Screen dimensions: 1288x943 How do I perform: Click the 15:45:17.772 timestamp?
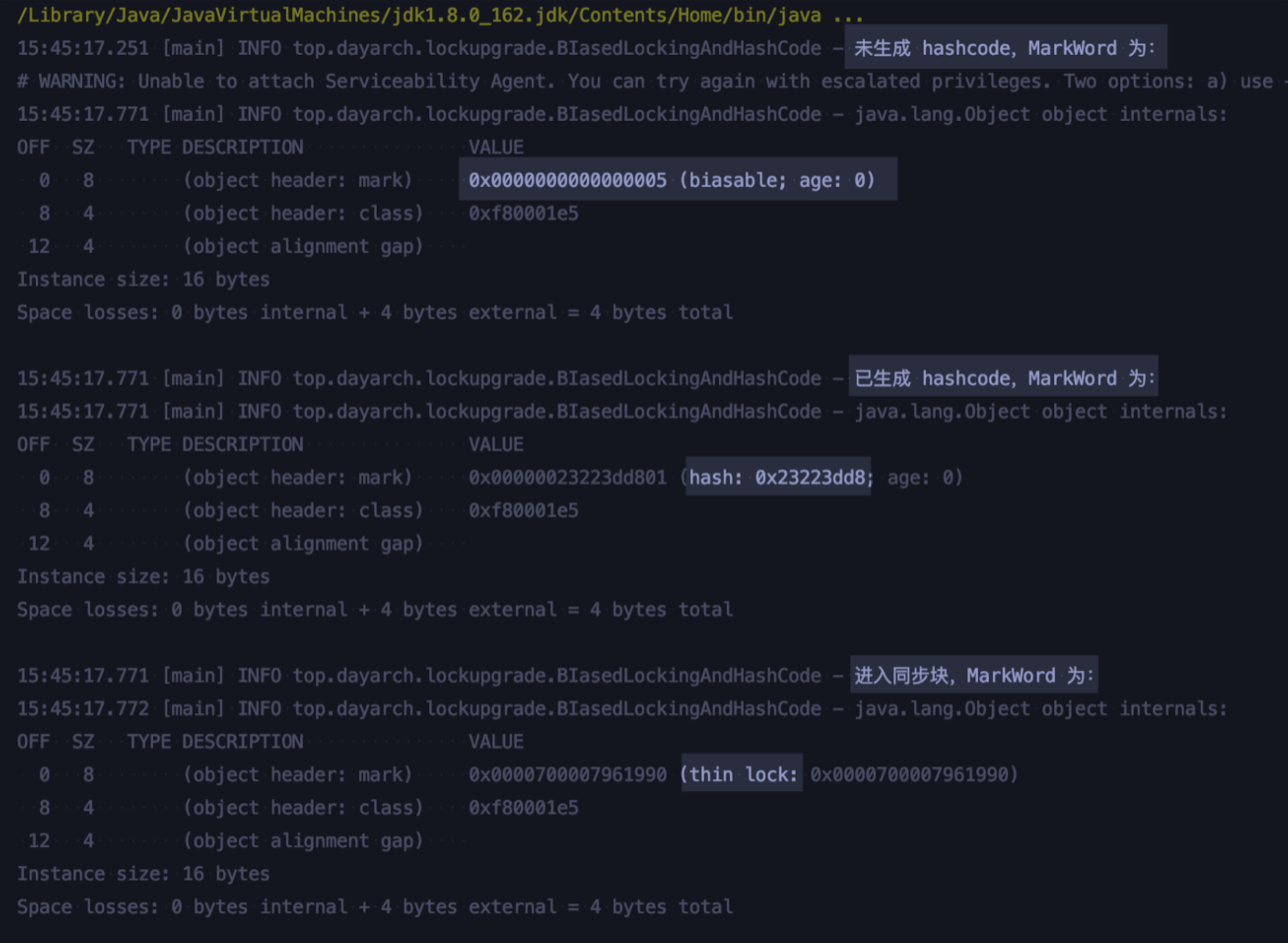(x=83, y=708)
